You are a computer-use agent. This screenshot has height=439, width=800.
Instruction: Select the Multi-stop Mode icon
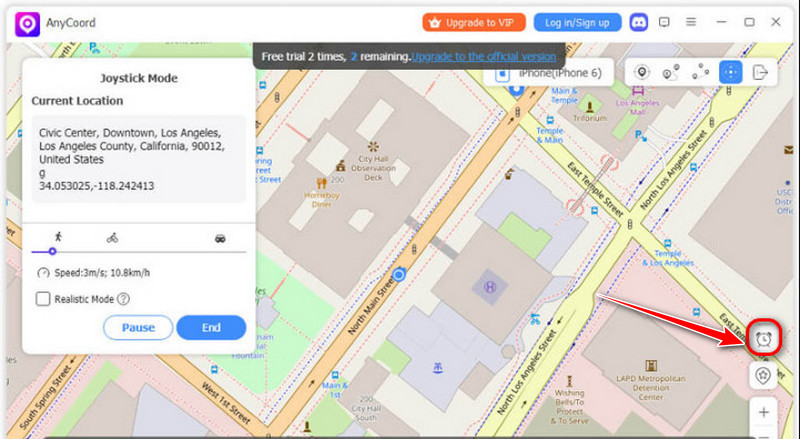701,72
